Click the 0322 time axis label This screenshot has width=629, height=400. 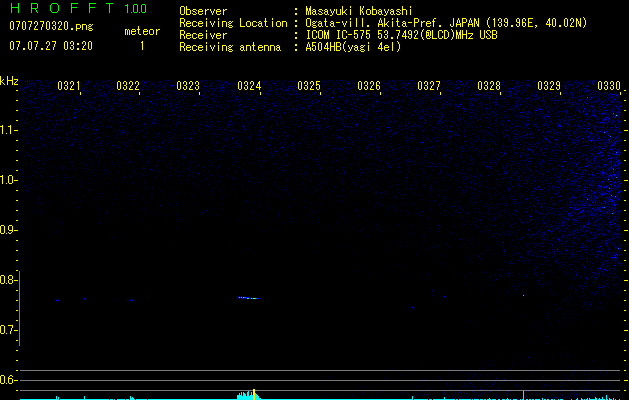(128, 86)
